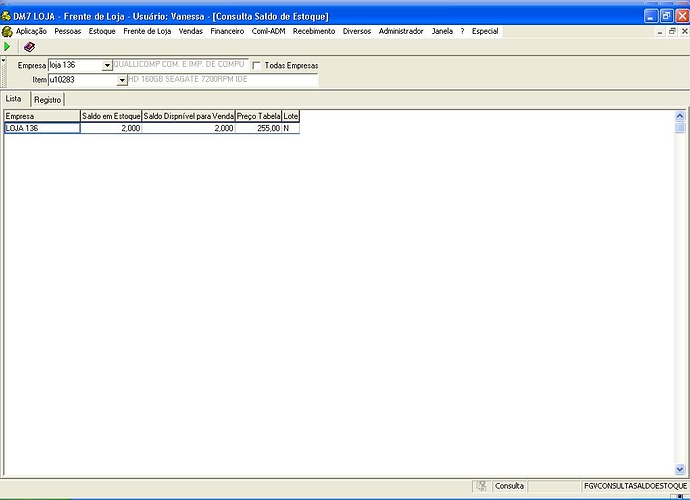Click the toolbar options arrow left of Empresa
Screen dimensions: 690x500
4,59
